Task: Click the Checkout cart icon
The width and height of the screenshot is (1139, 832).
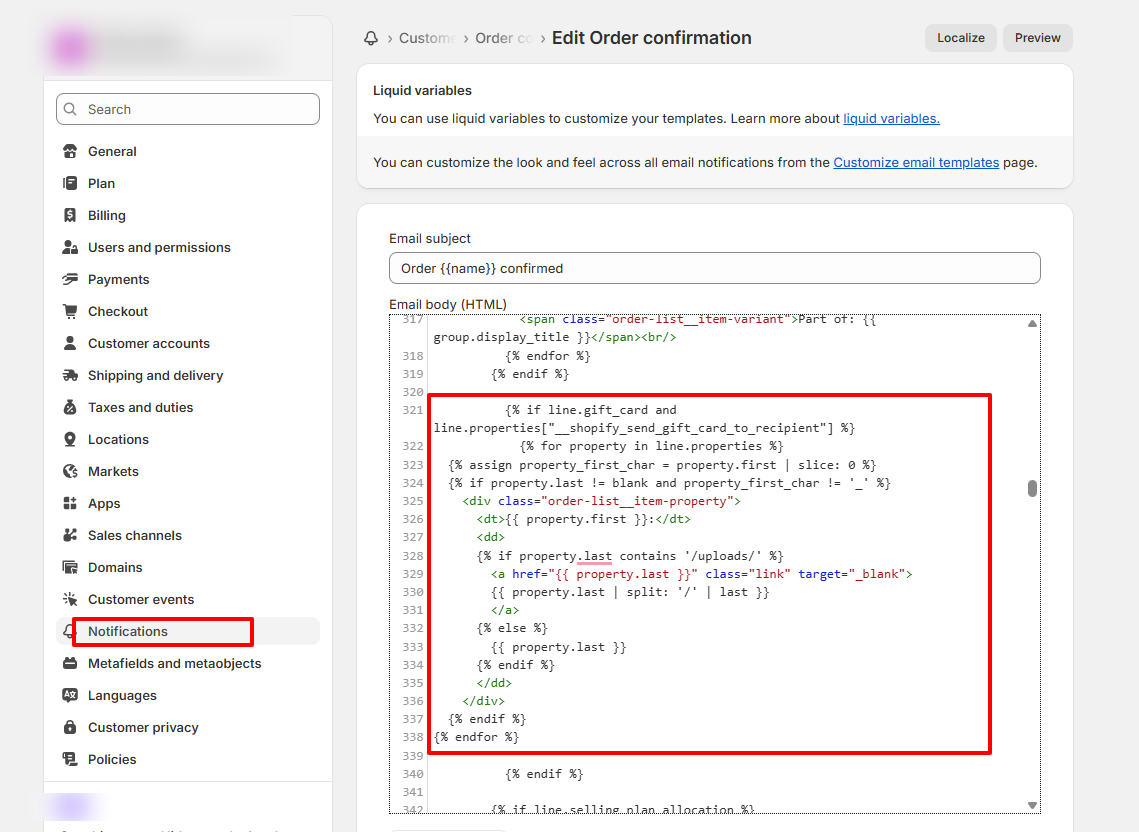Action: coord(70,312)
